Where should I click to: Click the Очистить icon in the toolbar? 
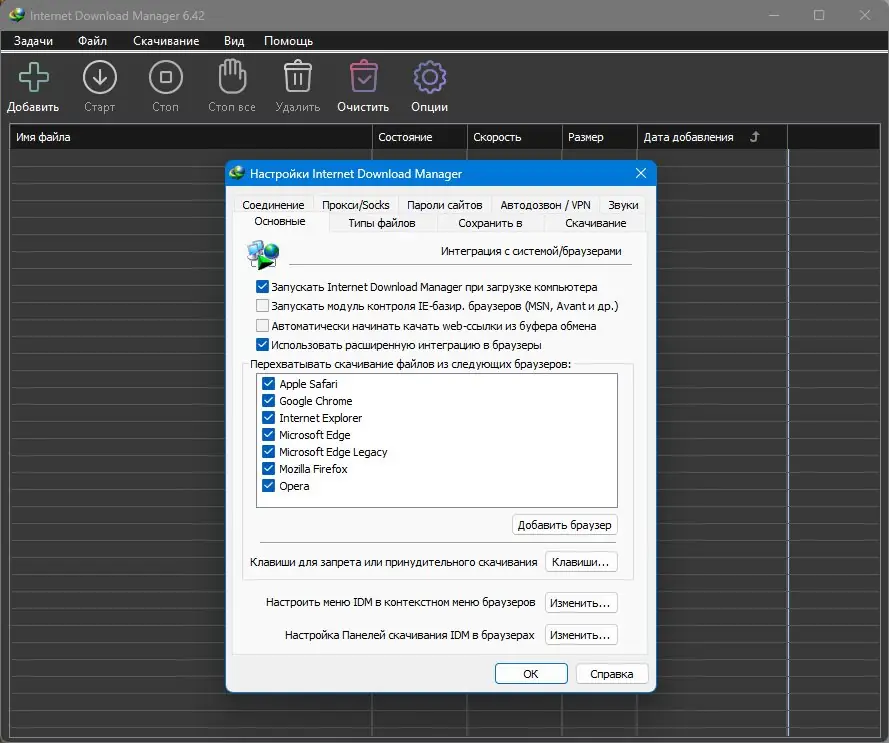pos(362,76)
